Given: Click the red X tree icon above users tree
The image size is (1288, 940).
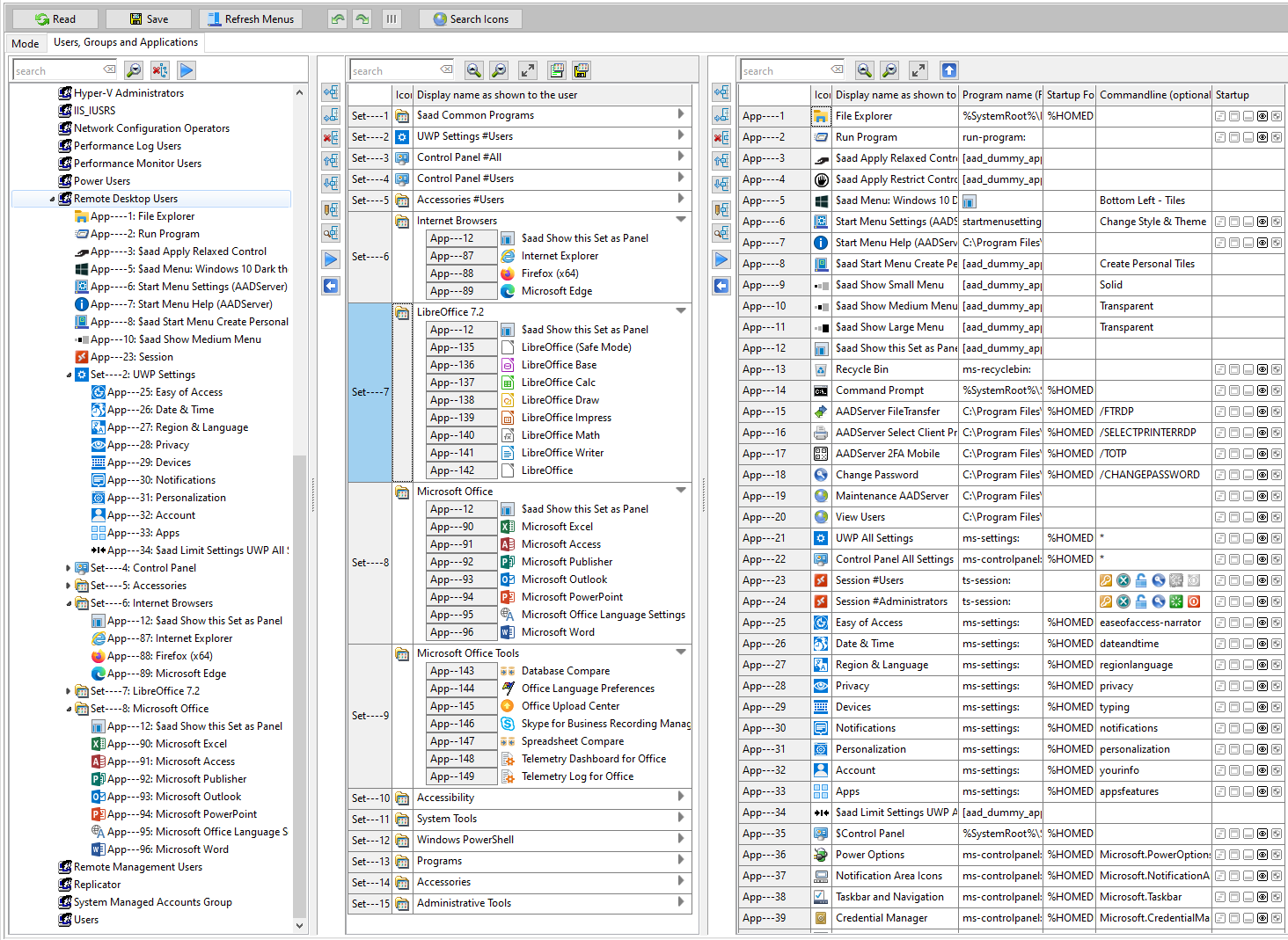Looking at the screenshot, I should click(159, 70).
